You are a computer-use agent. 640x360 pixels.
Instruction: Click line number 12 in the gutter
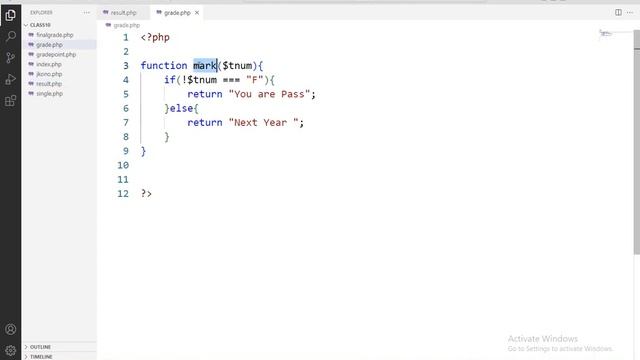[x=123, y=194]
